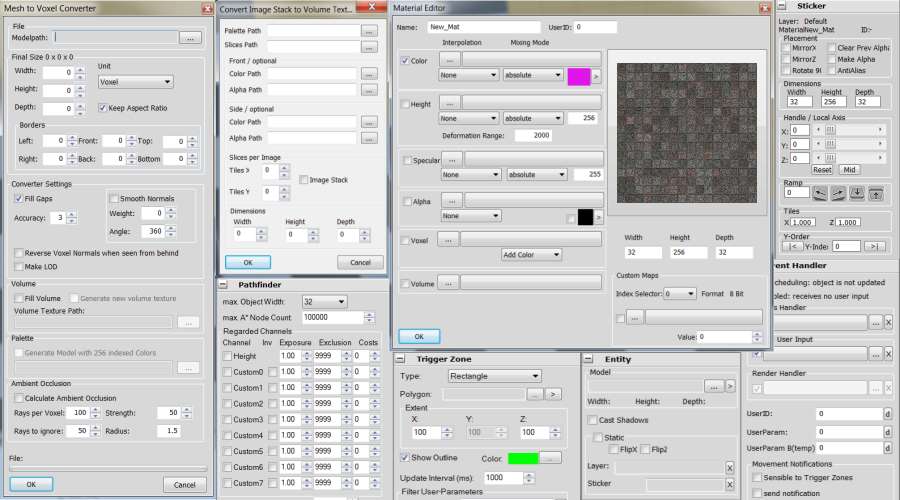Click the X axis handle slider thumb
The image size is (900, 500).
click(830, 130)
